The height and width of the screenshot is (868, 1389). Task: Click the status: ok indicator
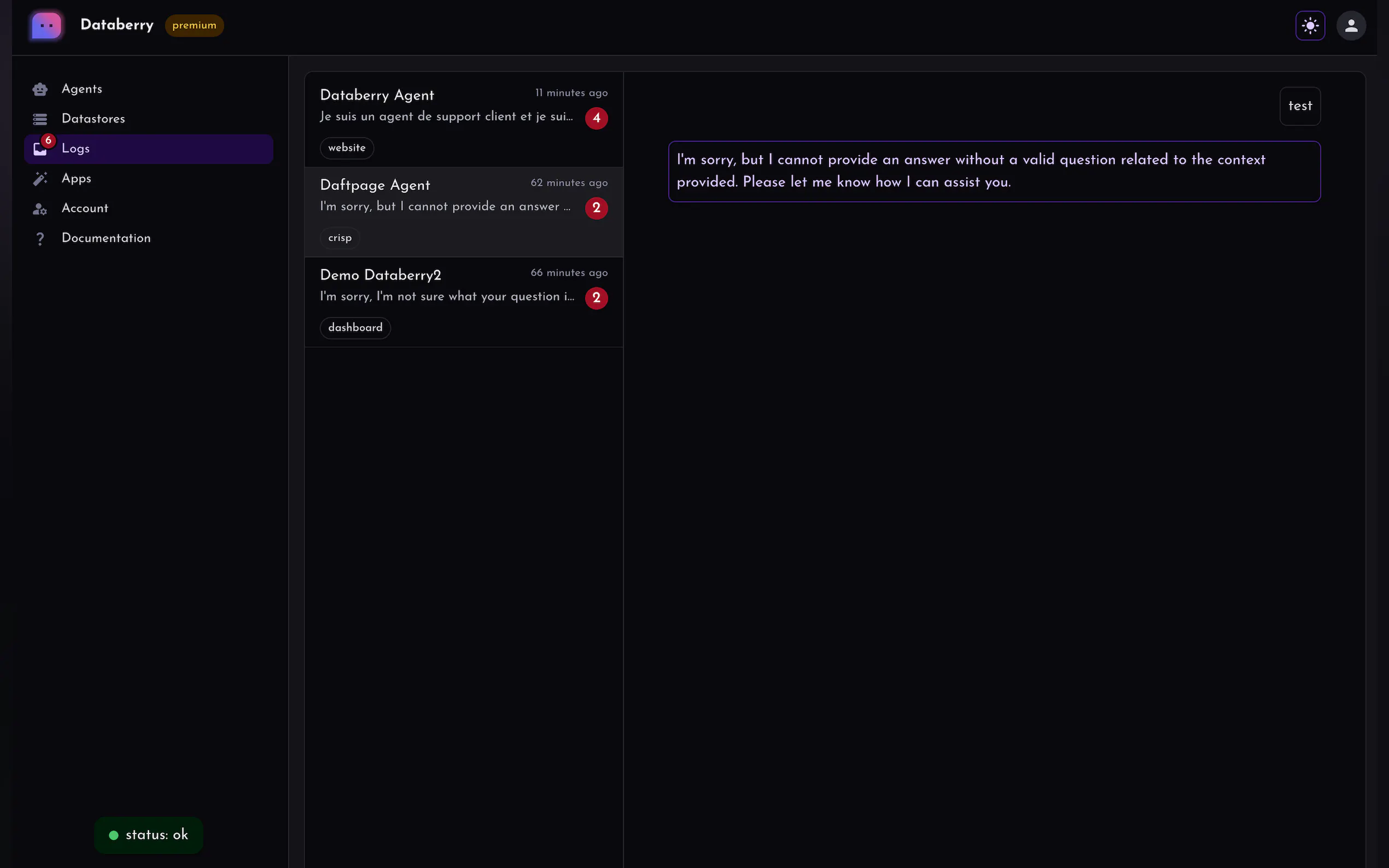point(149,835)
